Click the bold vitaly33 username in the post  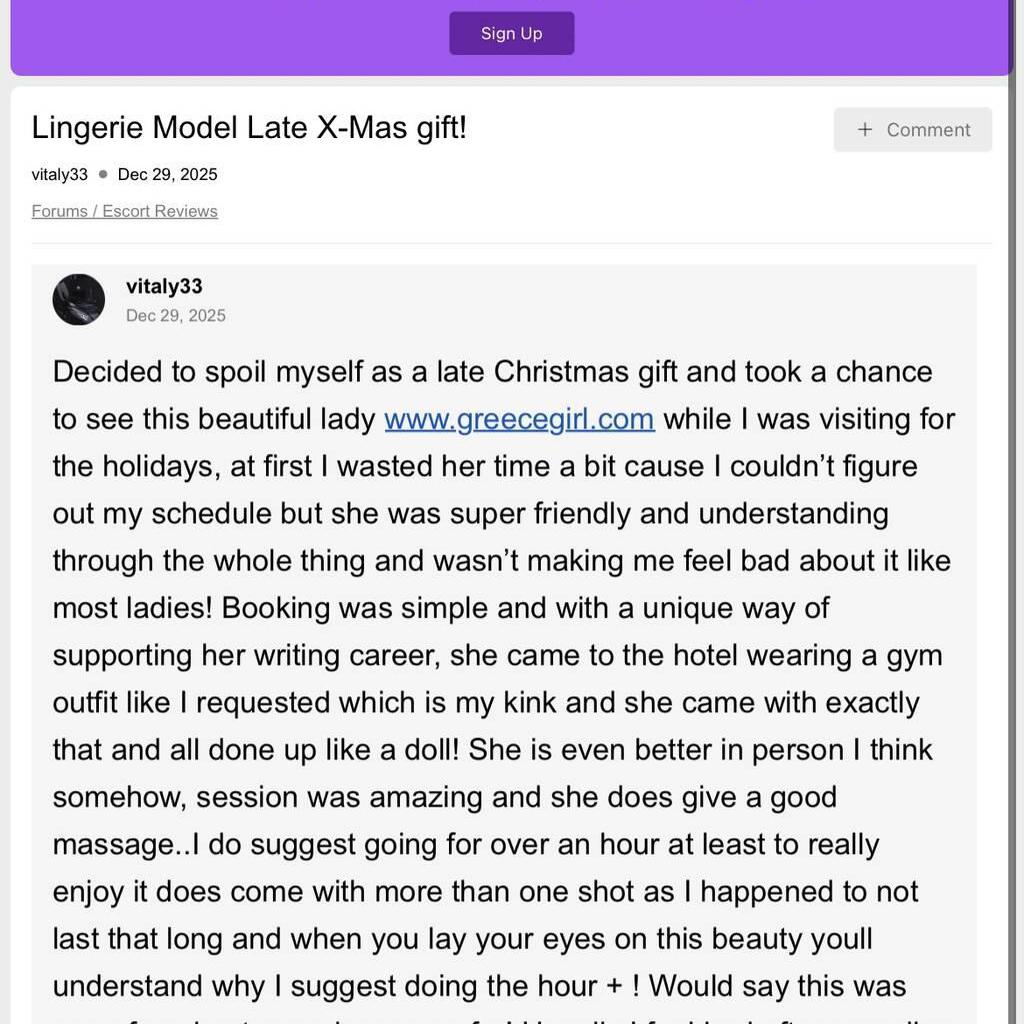pos(164,286)
